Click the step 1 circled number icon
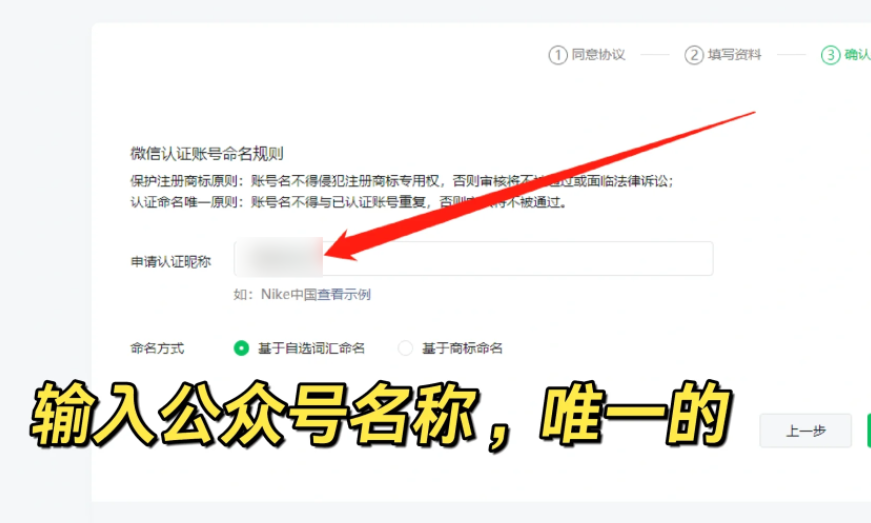This screenshot has width=871, height=523. click(558, 55)
